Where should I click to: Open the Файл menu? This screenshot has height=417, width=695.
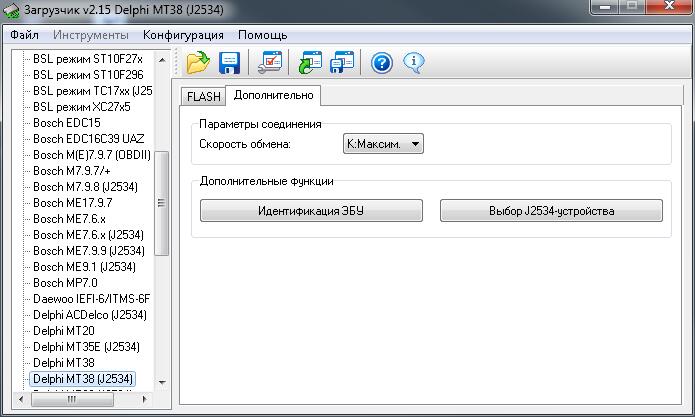pos(24,35)
